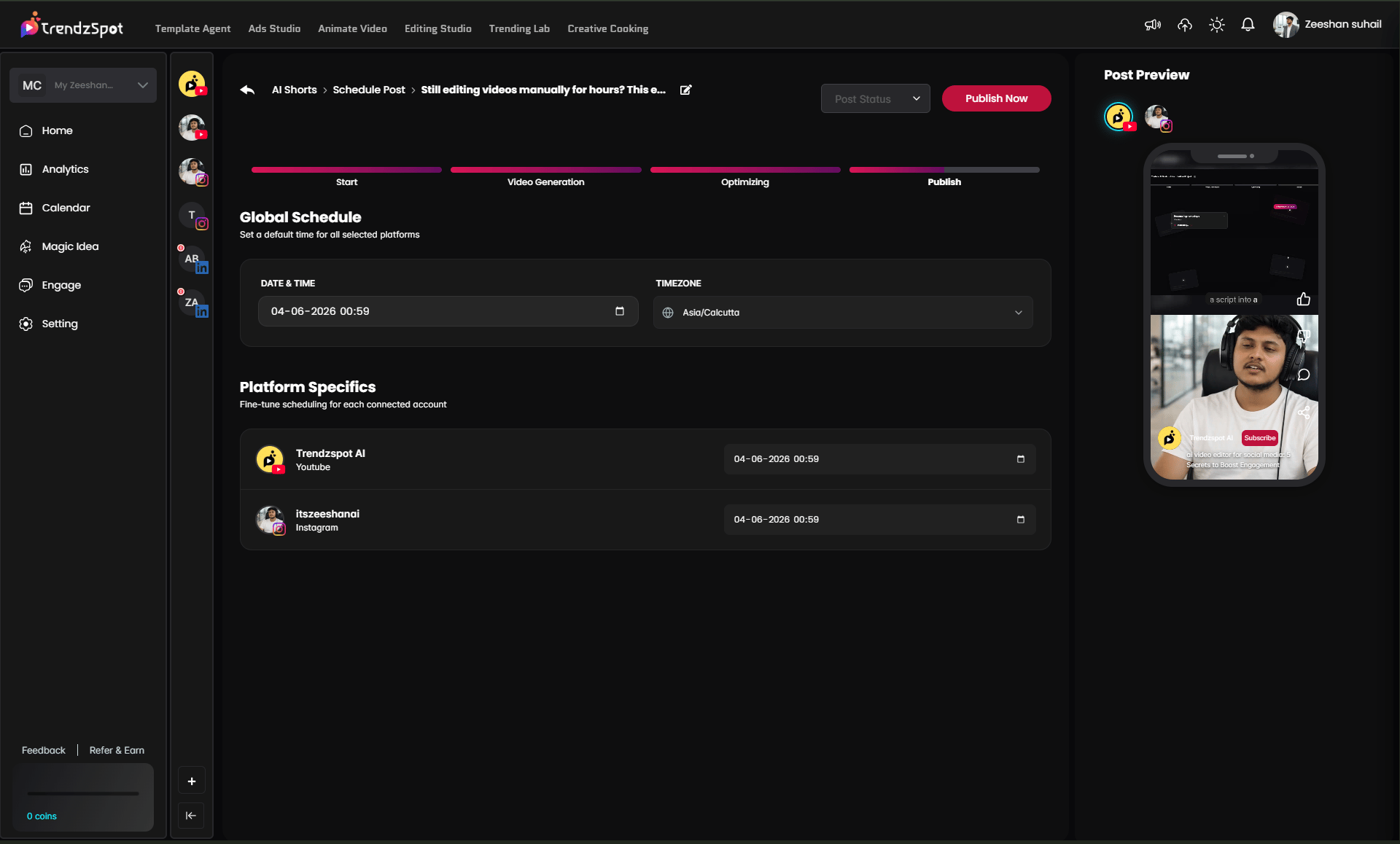
Task: Select the Instagram profile photo account in the account strip
Action: click(192, 172)
